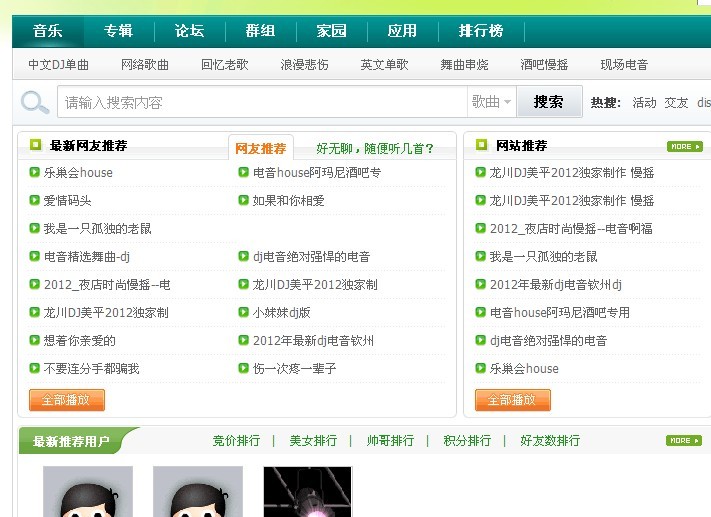Open the 歌曲 search type dropdown
This screenshot has width=711, height=517.
492,102
